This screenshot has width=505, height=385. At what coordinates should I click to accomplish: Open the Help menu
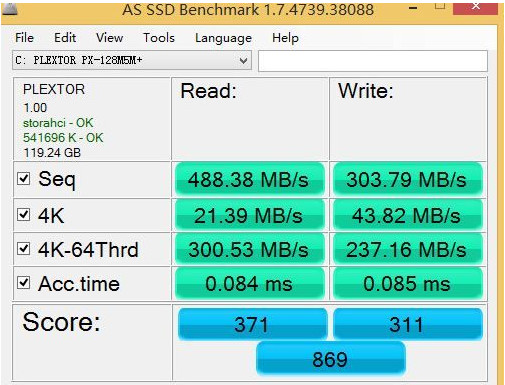click(x=285, y=38)
